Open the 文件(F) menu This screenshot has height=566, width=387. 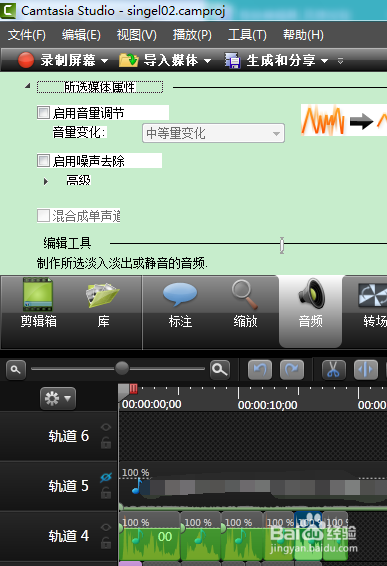point(27,35)
